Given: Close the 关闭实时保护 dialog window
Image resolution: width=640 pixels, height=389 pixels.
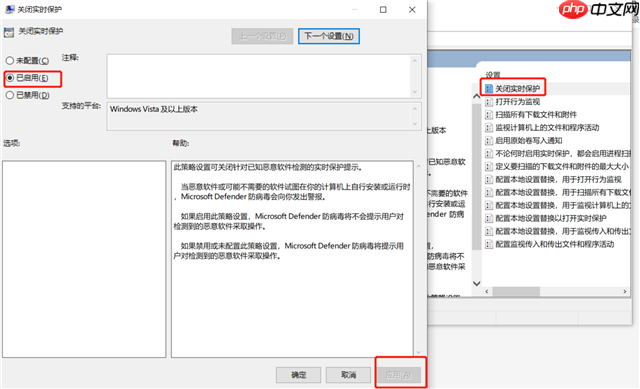Looking at the screenshot, I should tap(412, 9).
